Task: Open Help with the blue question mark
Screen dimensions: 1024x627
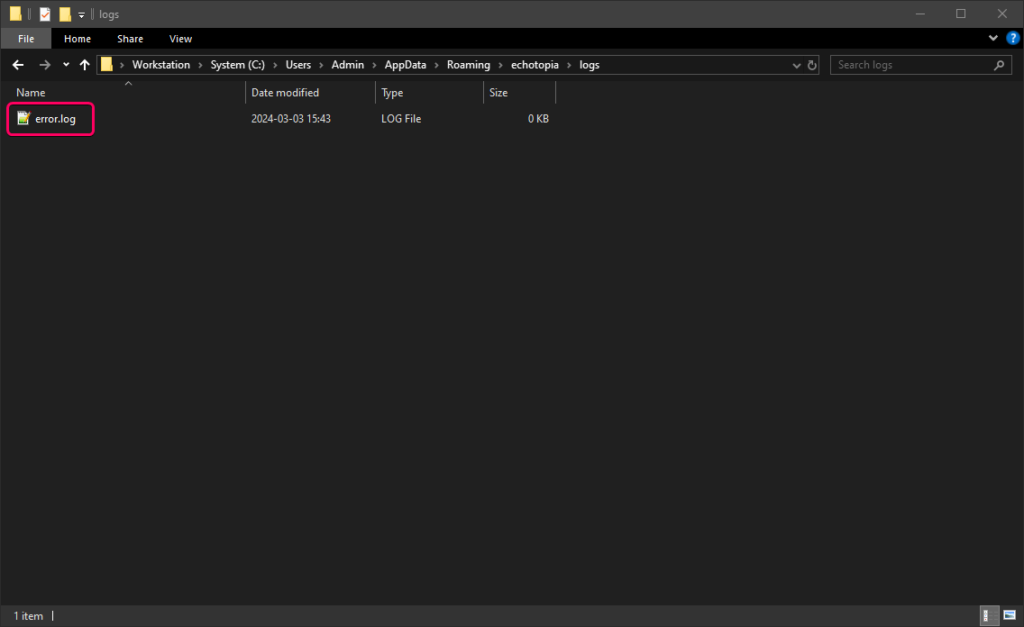Action: point(1012,38)
